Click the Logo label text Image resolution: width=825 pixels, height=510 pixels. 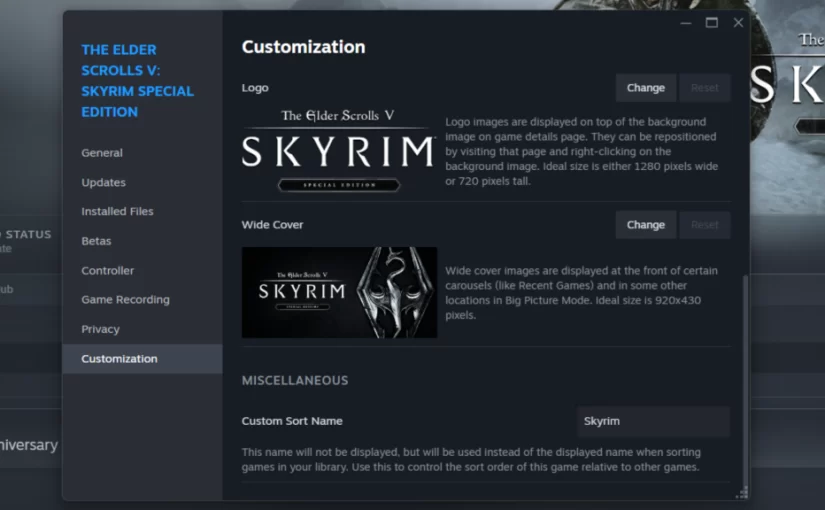click(255, 88)
